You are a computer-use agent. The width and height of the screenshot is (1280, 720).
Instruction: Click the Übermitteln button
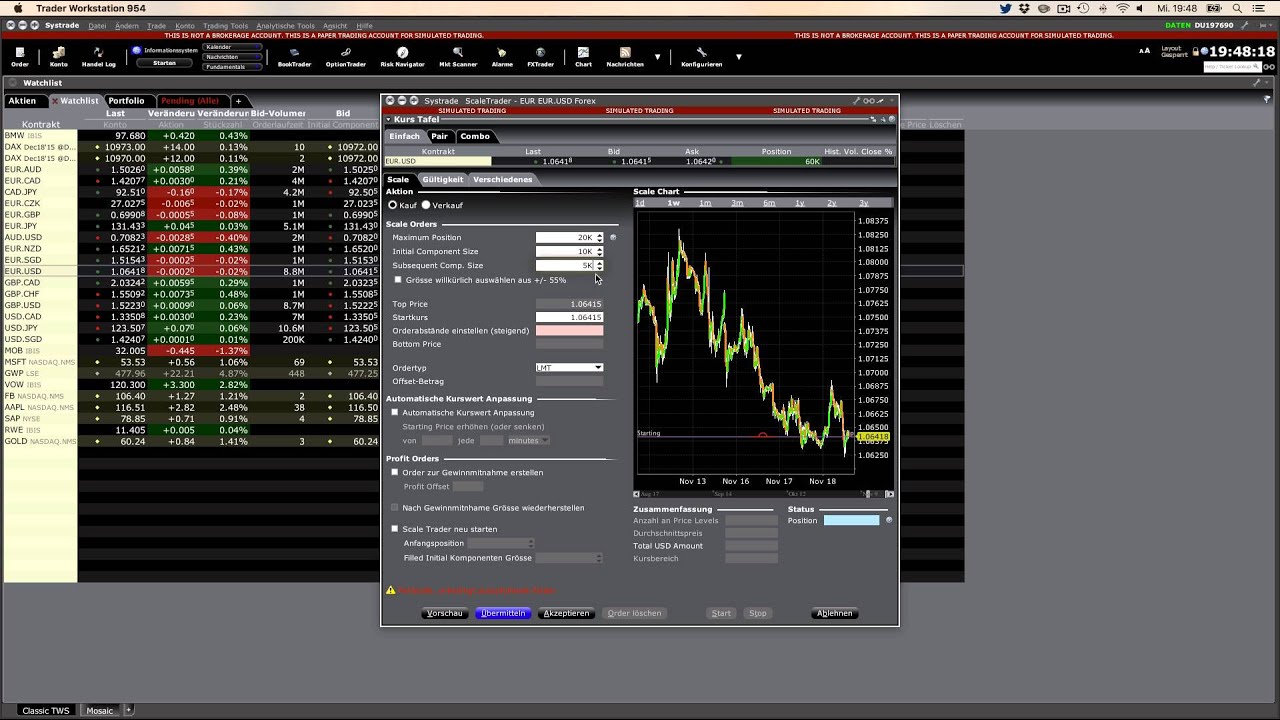(x=503, y=613)
